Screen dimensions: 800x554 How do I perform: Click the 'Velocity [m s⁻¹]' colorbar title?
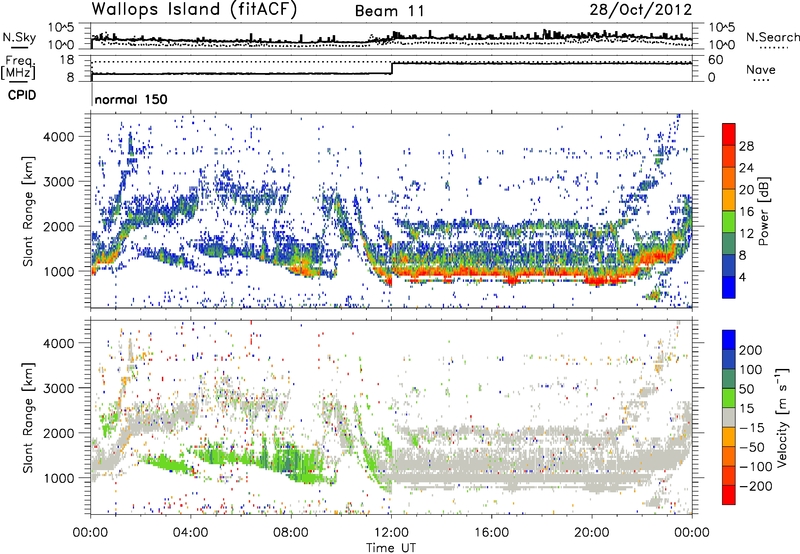(x=782, y=417)
